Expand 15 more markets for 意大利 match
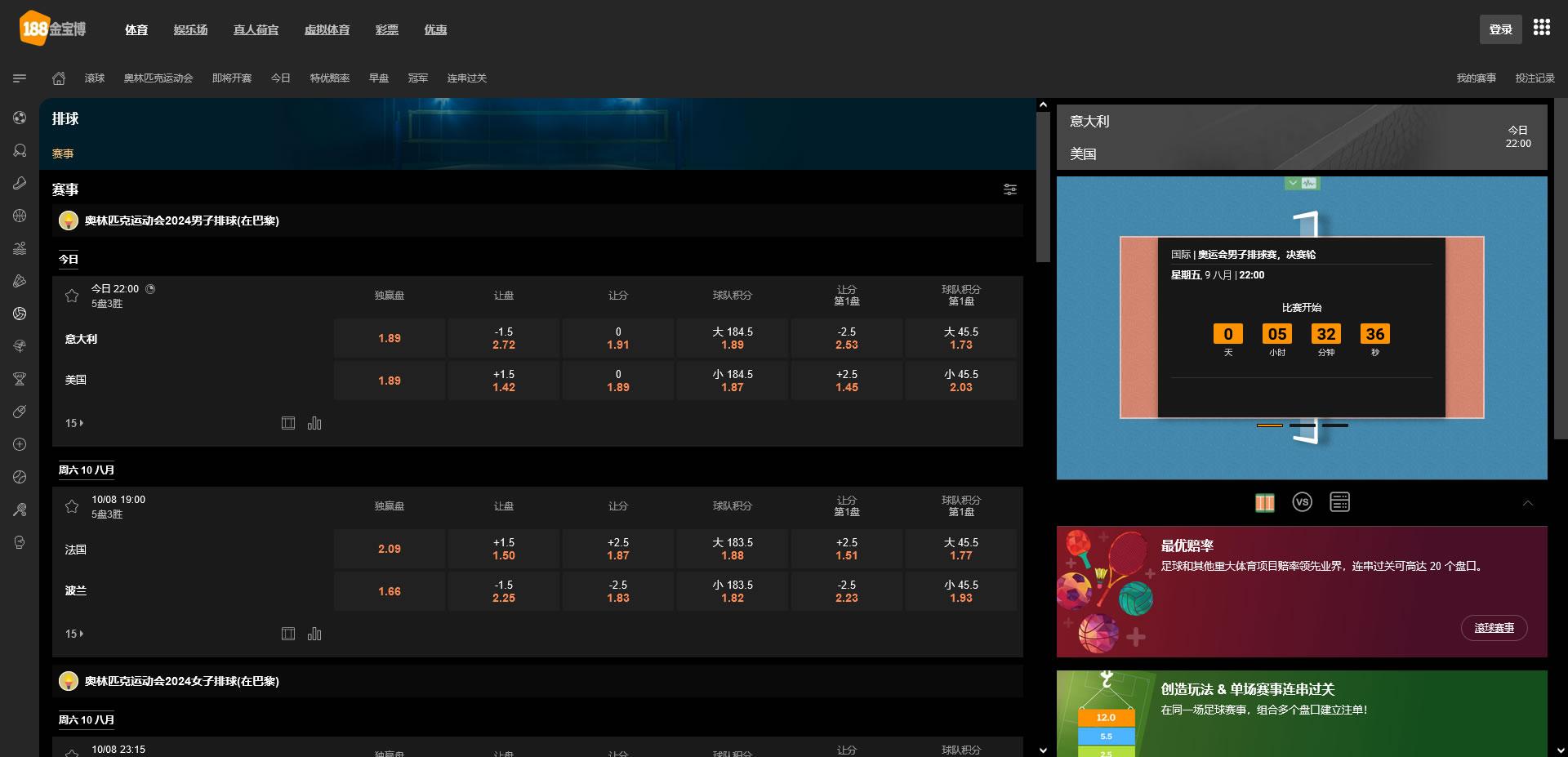 point(74,423)
